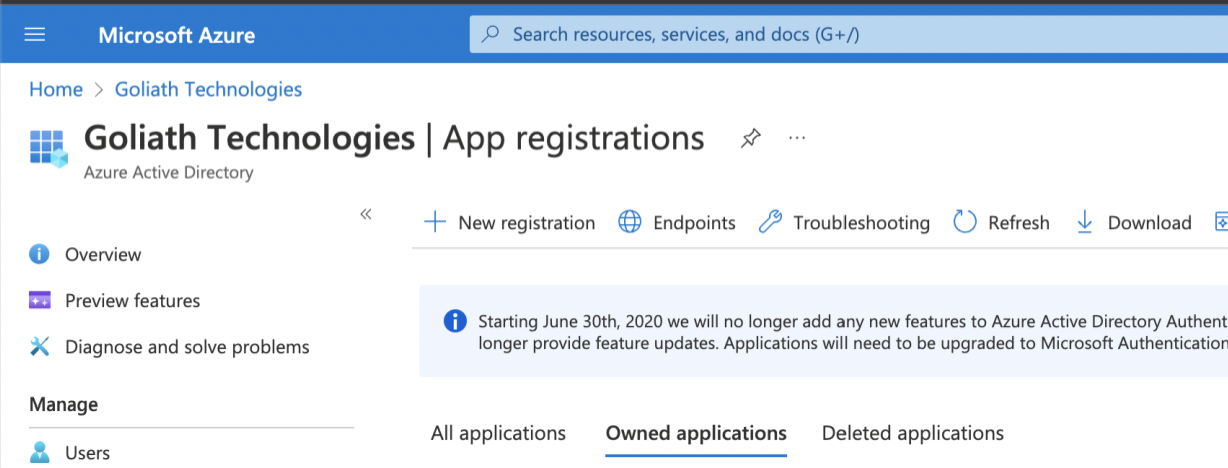Open Goliath Technologies breadcrumb link
Viewport: 1228px width, 468px height.
click(x=208, y=89)
